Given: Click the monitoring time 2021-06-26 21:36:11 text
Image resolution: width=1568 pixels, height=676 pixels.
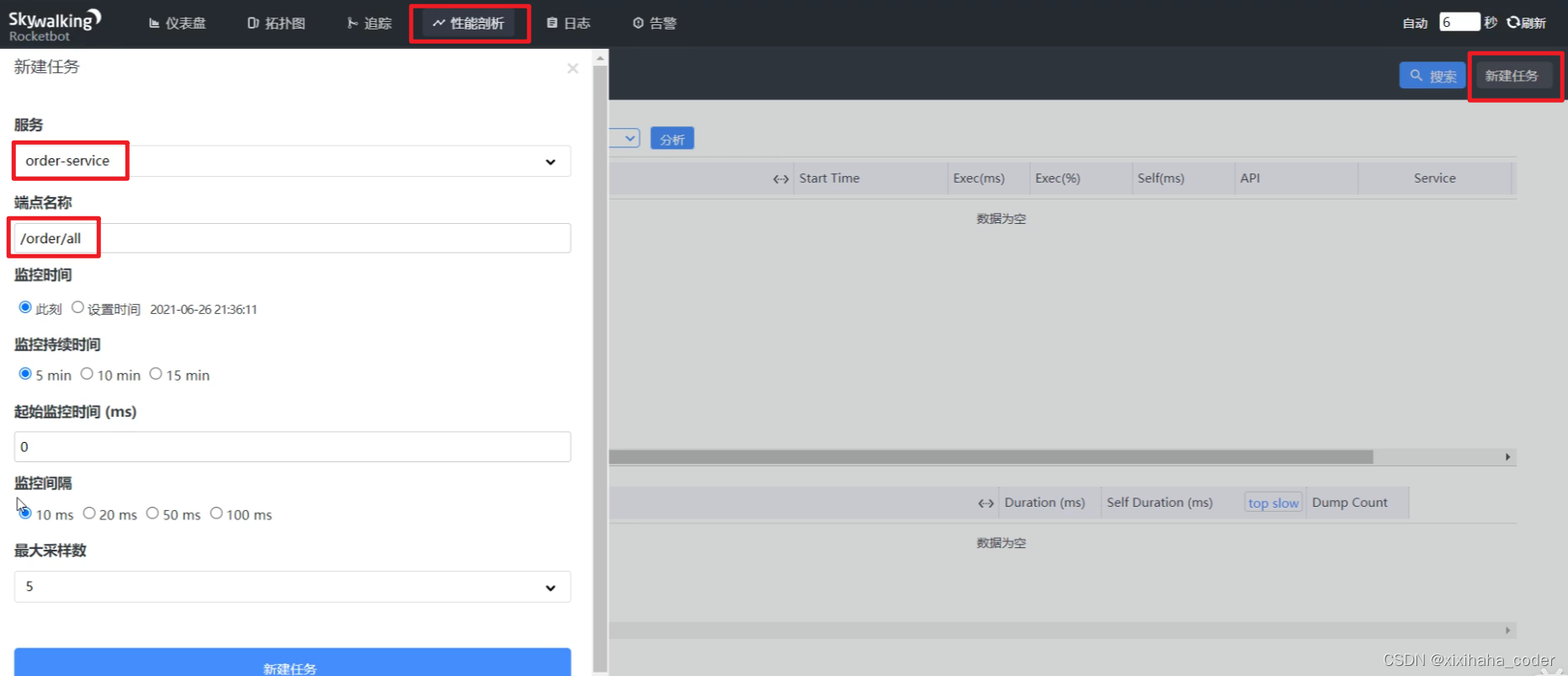Looking at the screenshot, I should (204, 309).
